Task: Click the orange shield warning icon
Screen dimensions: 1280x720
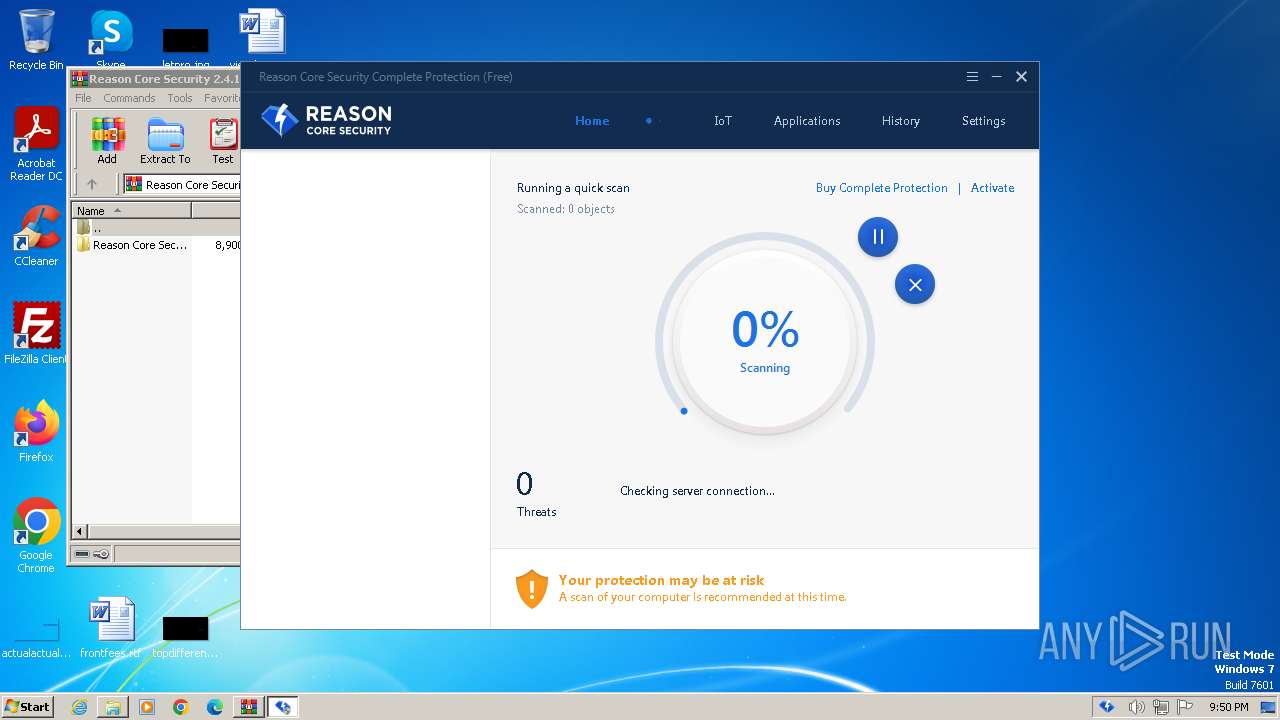Action: [x=532, y=589]
